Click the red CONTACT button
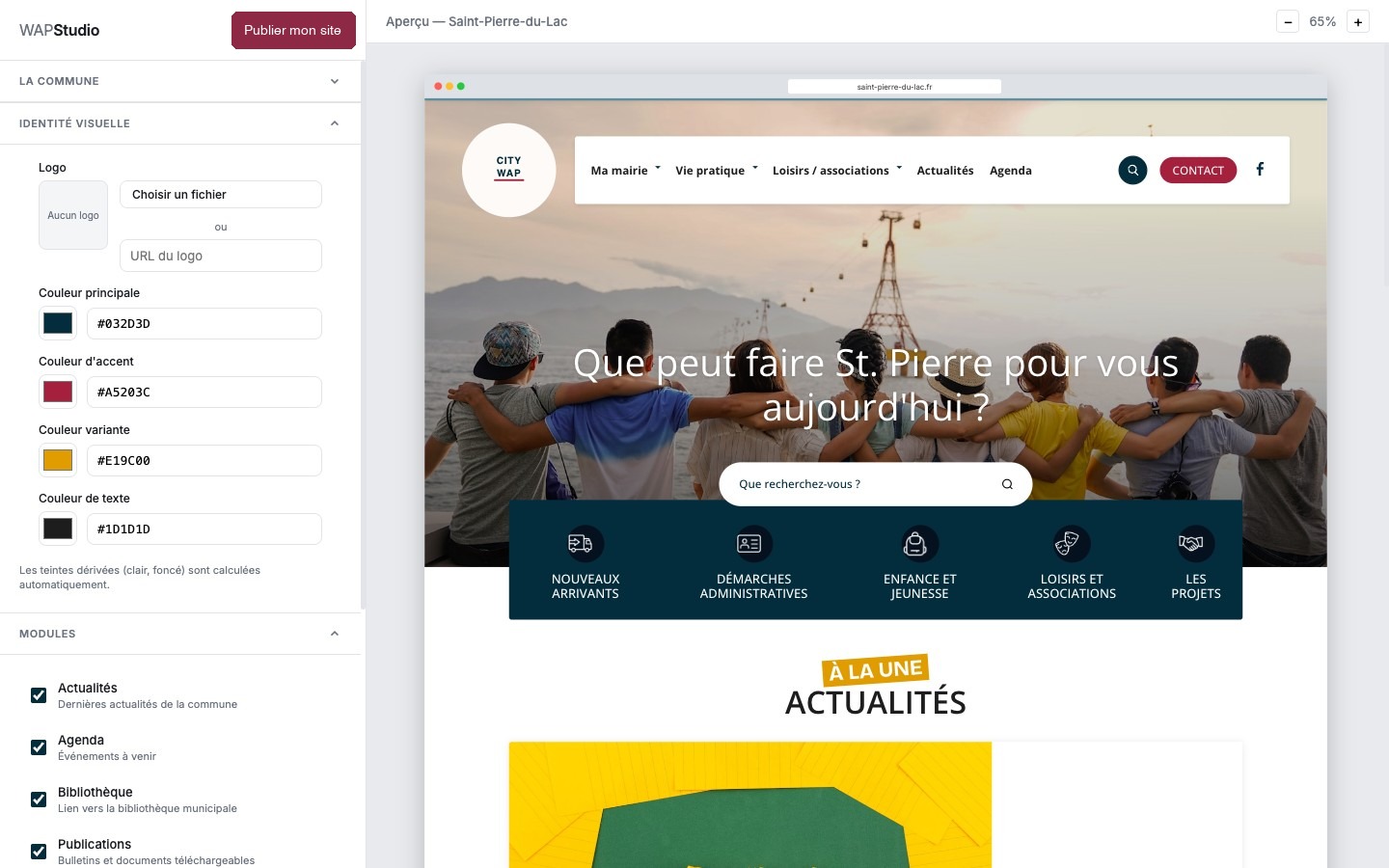1389x868 pixels. point(1198,171)
